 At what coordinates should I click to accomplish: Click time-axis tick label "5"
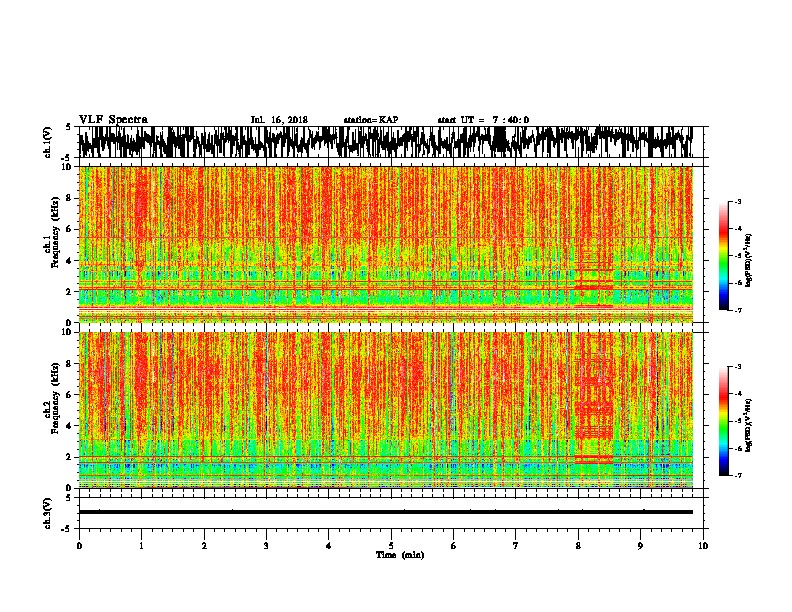click(x=391, y=546)
